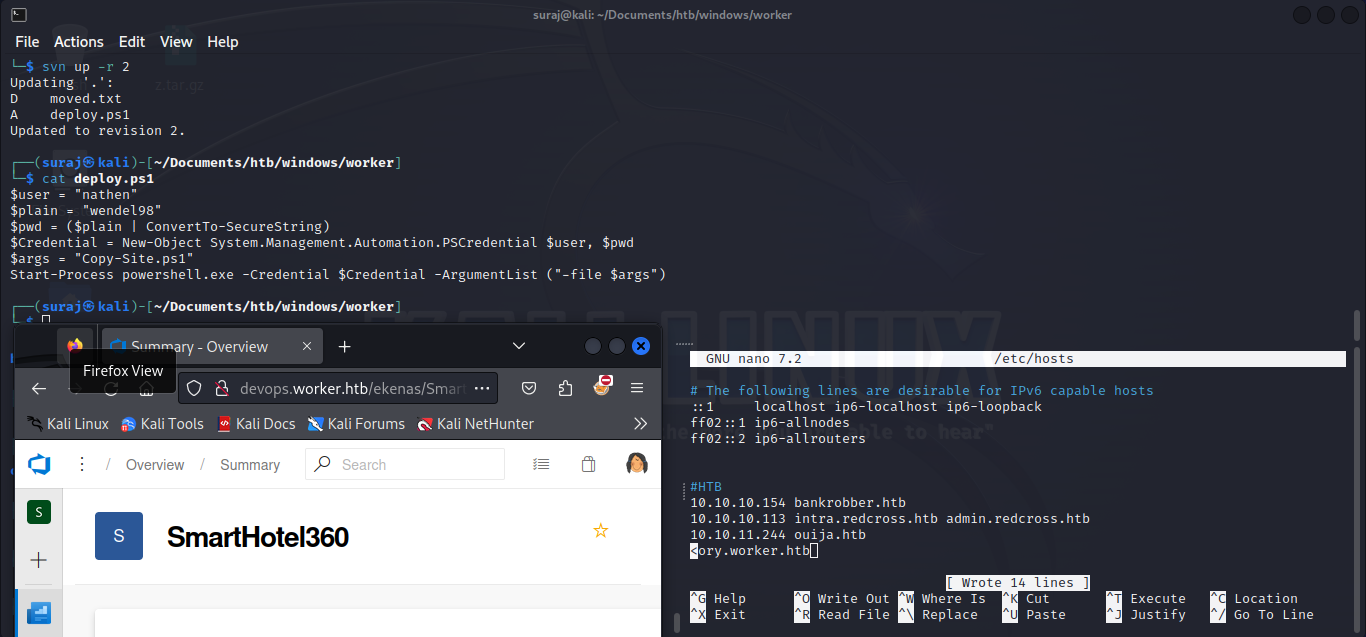Open the Kali Docs bookmark

(256, 424)
